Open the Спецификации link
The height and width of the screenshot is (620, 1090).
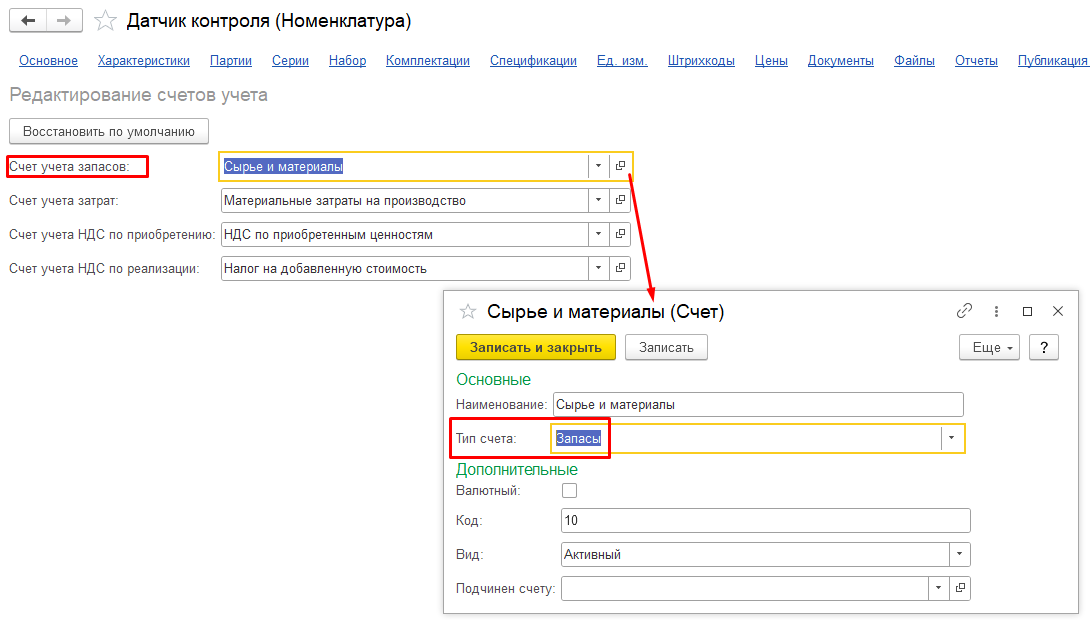[533, 60]
